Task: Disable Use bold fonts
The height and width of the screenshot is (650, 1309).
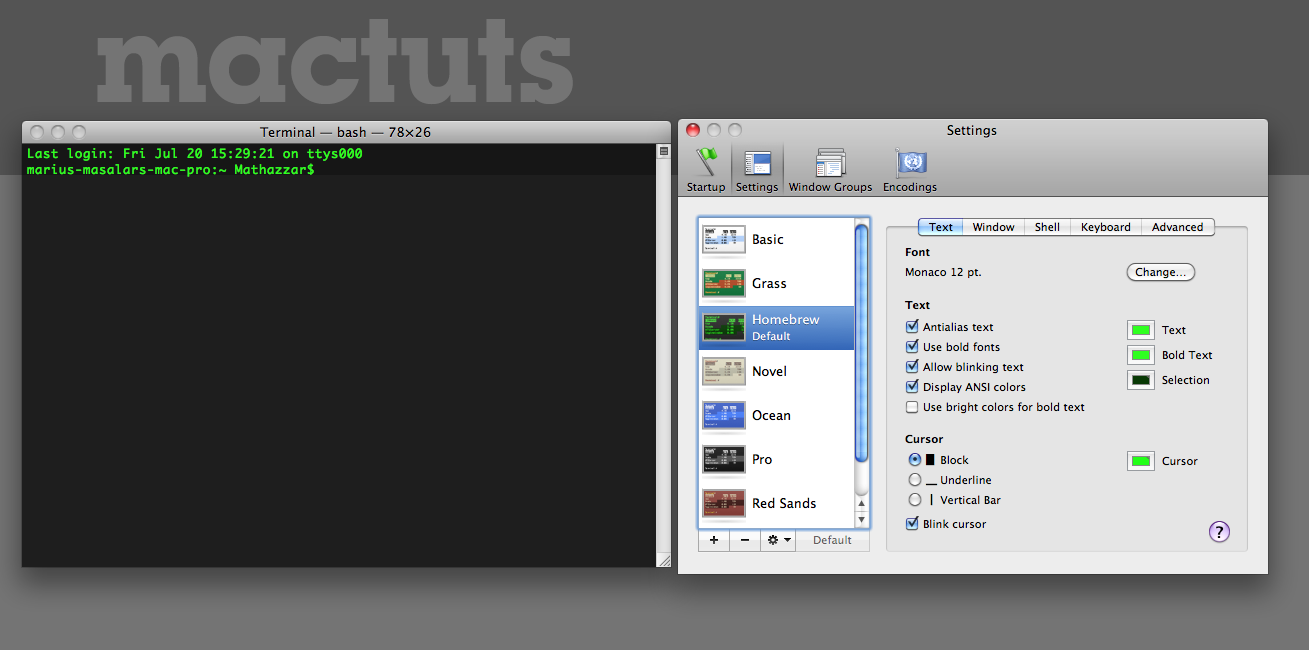Action: 912,347
